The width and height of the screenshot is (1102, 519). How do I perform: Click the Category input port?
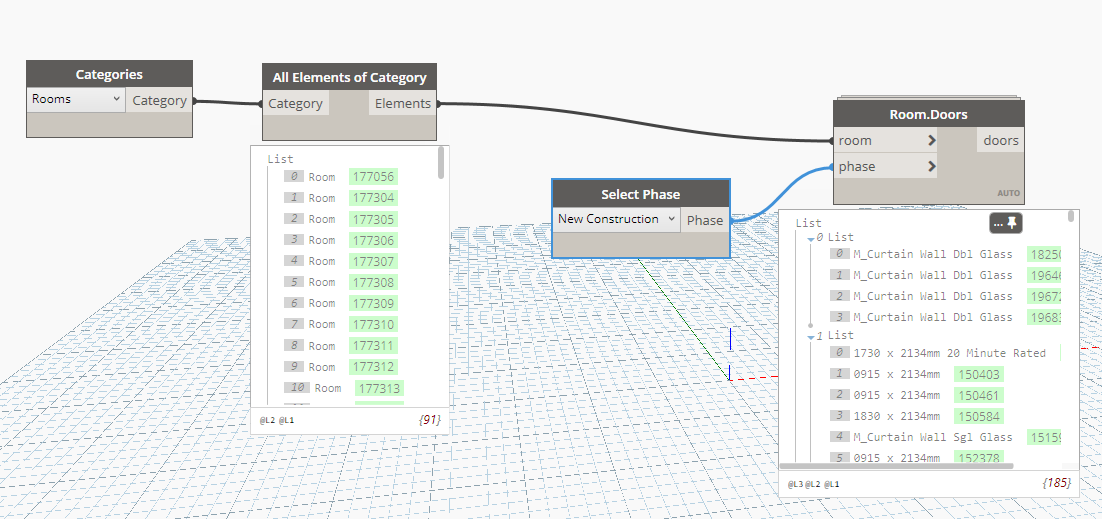pyautogui.click(x=295, y=103)
